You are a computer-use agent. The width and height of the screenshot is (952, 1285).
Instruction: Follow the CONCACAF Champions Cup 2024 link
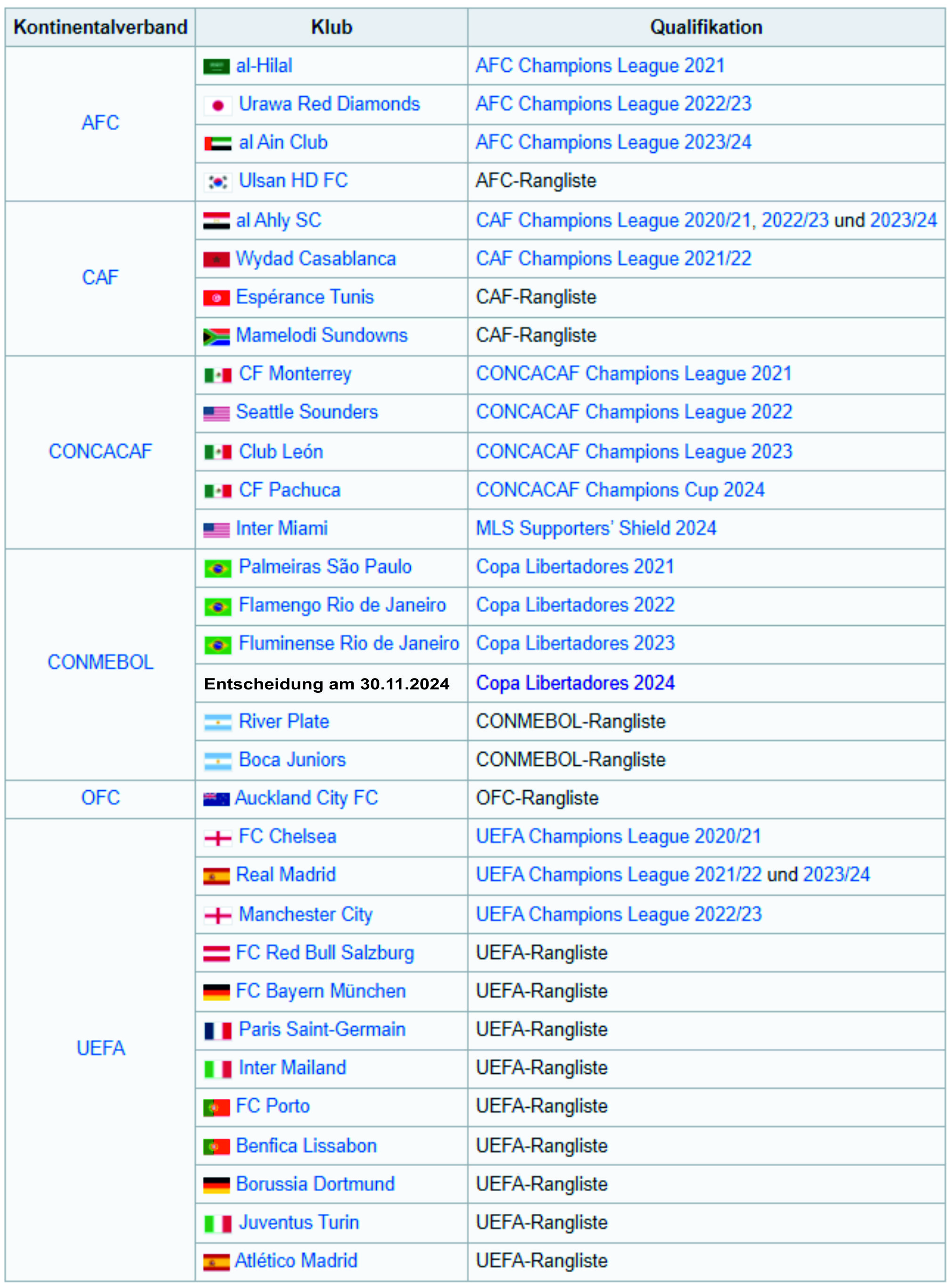pyautogui.click(x=620, y=490)
